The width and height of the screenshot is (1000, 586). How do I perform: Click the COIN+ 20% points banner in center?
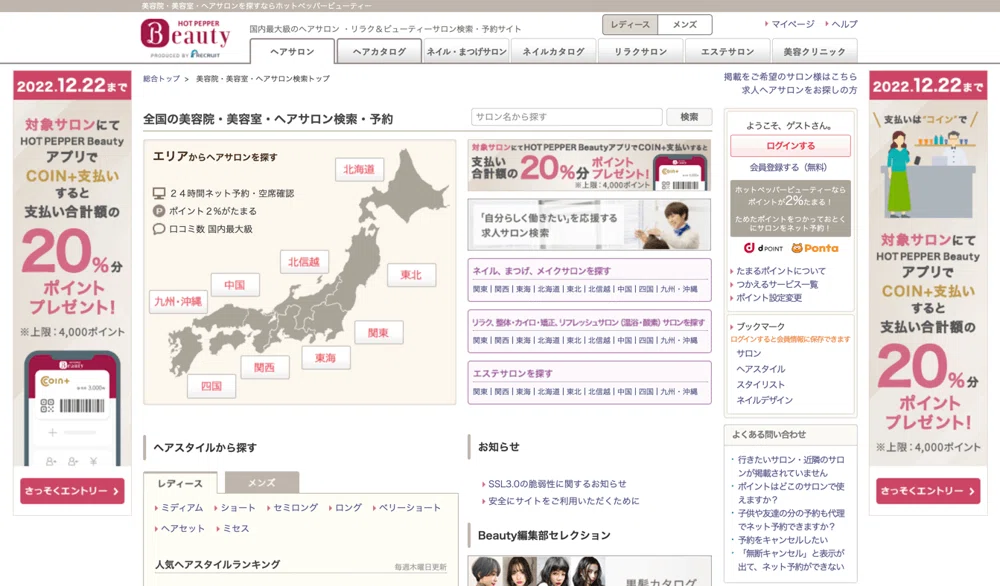point(589,166)
